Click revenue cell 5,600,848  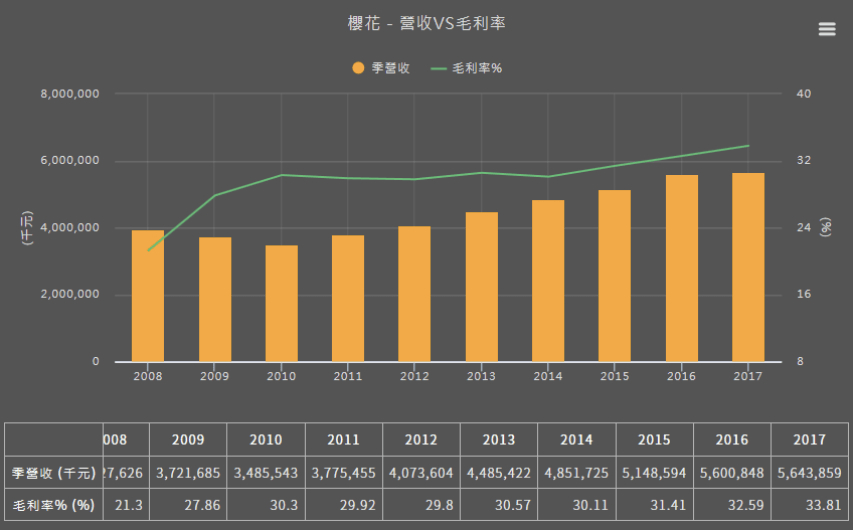coord(732,473)
